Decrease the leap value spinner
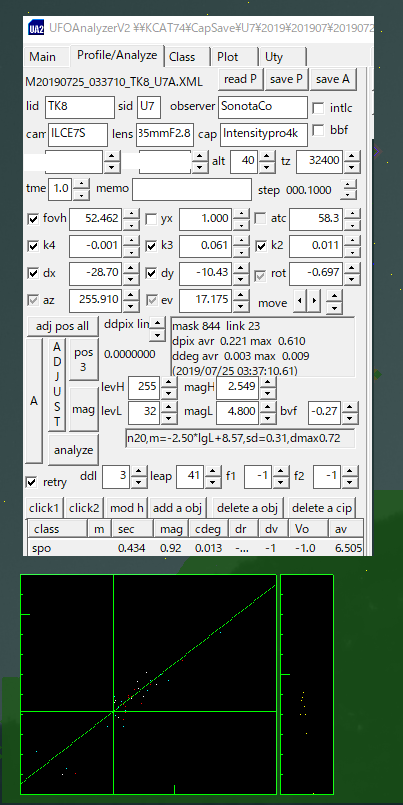The image size is (403, 805). click(213, 482)
